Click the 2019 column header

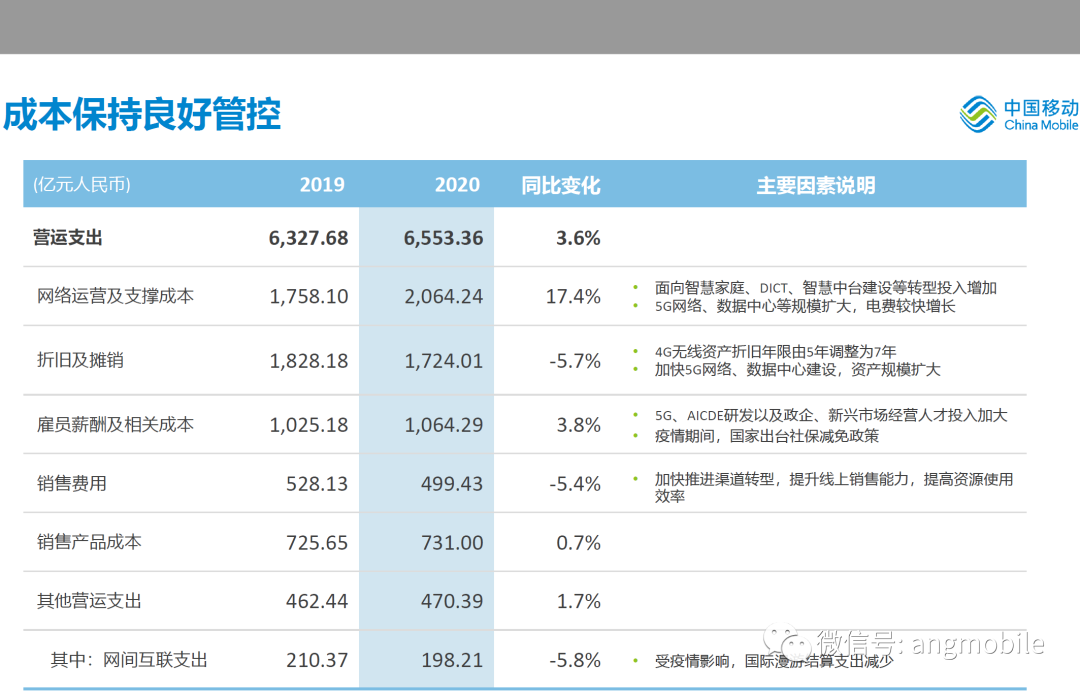[x=322, y=185]
